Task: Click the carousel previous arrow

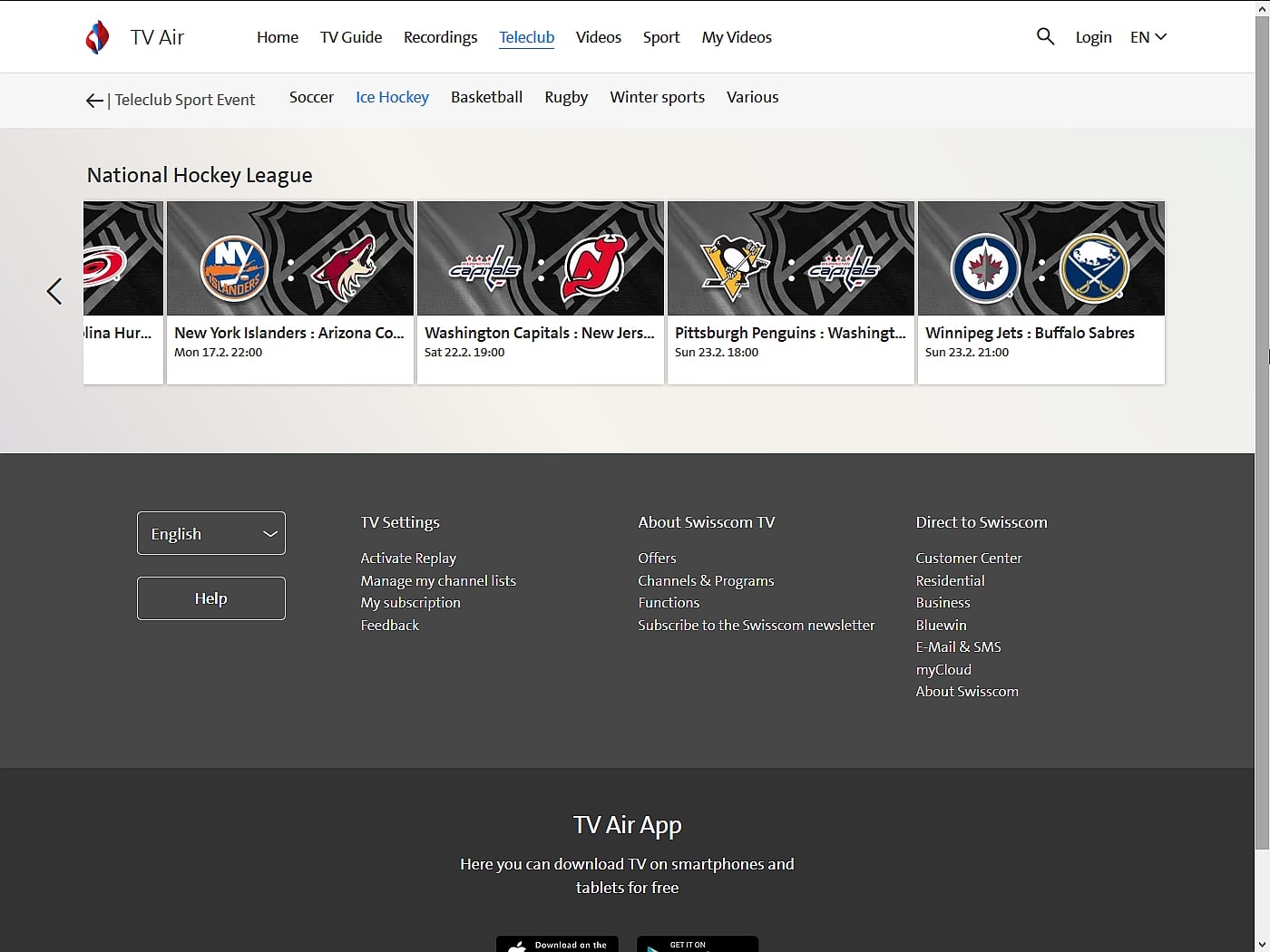Action: point(54,292)
